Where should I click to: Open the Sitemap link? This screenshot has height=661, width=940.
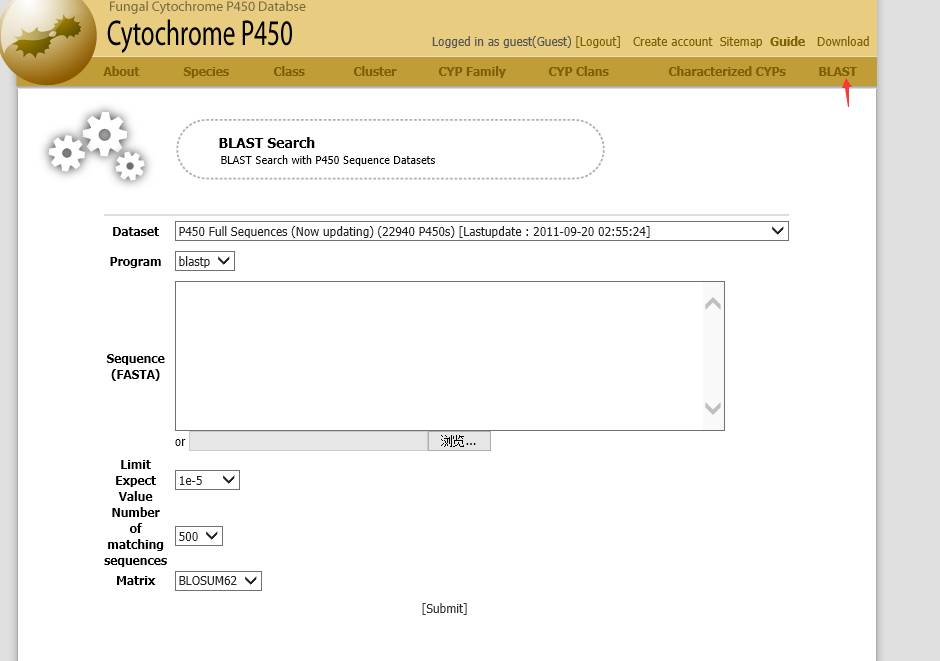point(740,42)
